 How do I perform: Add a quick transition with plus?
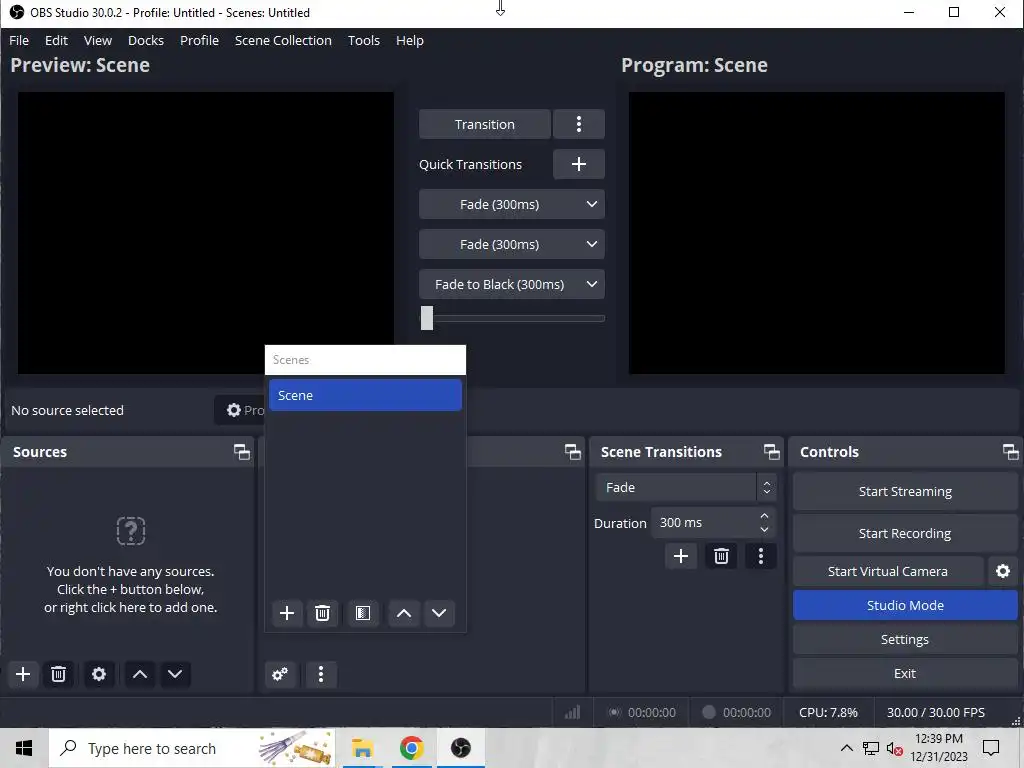(579, 164)
